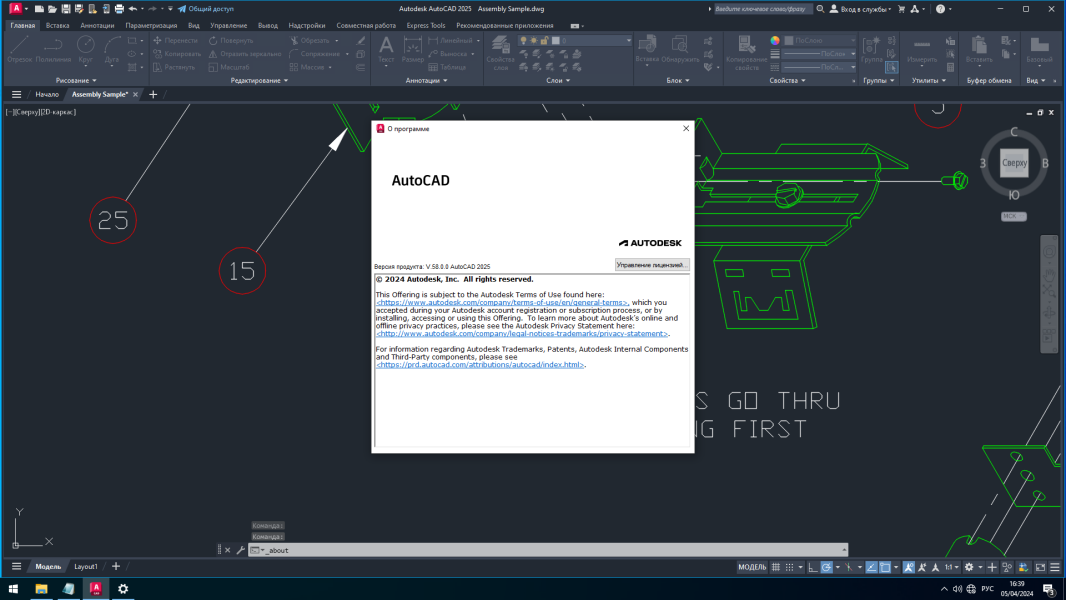The height and width of the screenshot is (600, 1066).
Task: Expand the Редактирование panel
Action: 259,81
